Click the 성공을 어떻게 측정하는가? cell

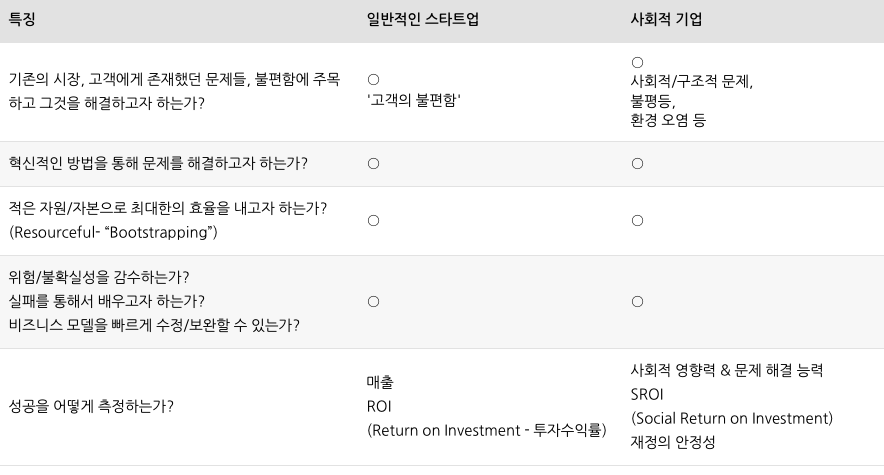tap(91, 406)
